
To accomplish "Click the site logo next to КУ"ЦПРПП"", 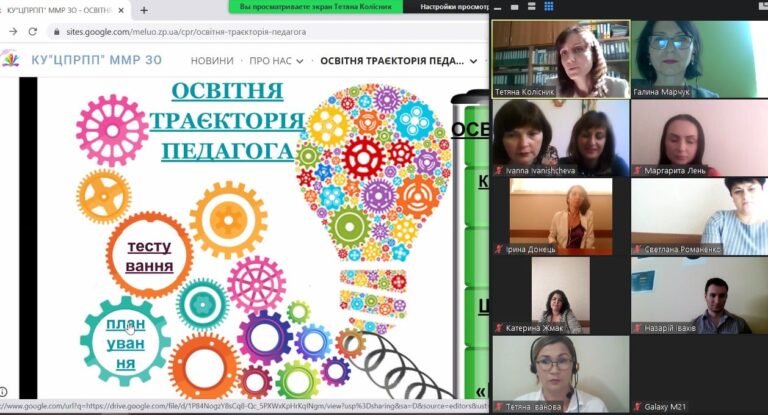I will coord(10,60).
